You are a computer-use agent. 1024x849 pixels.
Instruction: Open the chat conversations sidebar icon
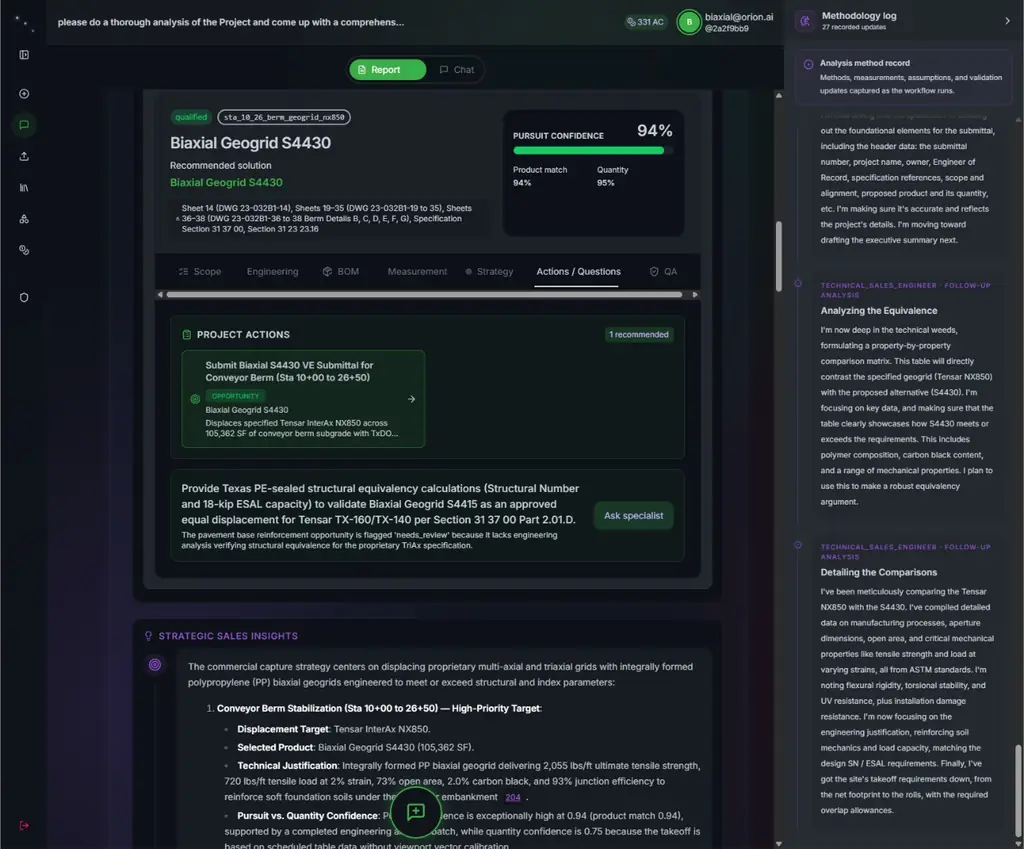click(x=24, y=125)
